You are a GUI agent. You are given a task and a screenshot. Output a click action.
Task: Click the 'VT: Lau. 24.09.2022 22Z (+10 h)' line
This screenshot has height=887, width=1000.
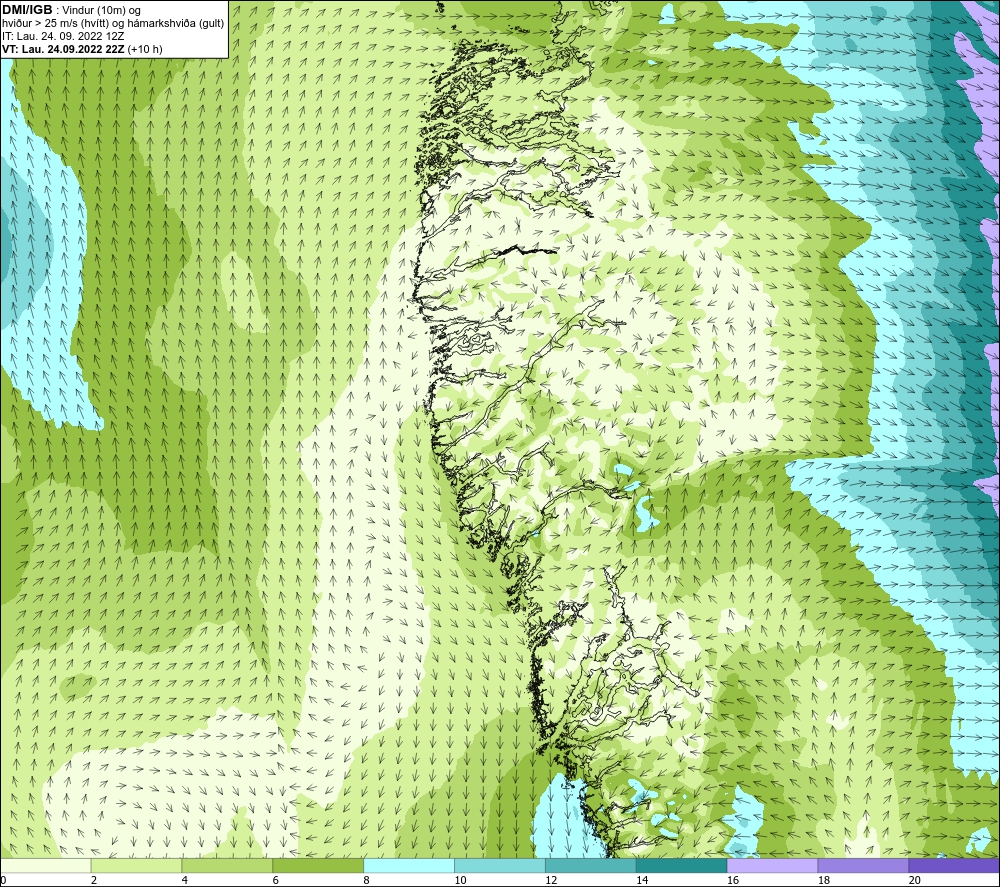(82, 49)
